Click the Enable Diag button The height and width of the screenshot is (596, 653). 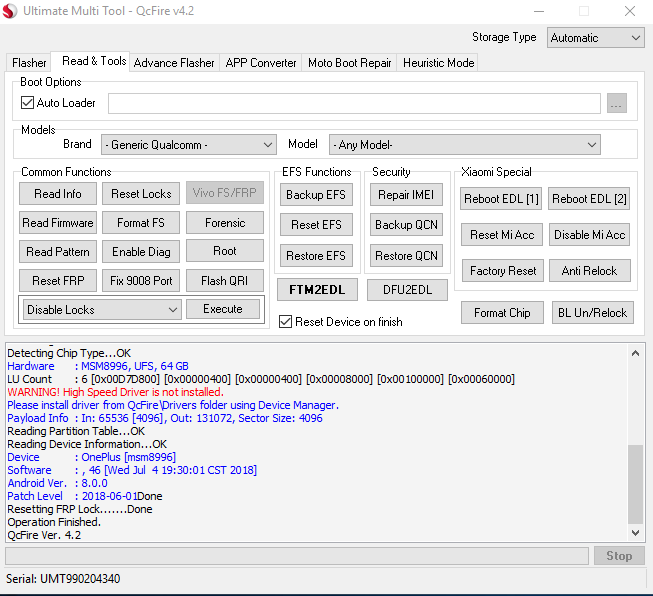coord(141,252)
